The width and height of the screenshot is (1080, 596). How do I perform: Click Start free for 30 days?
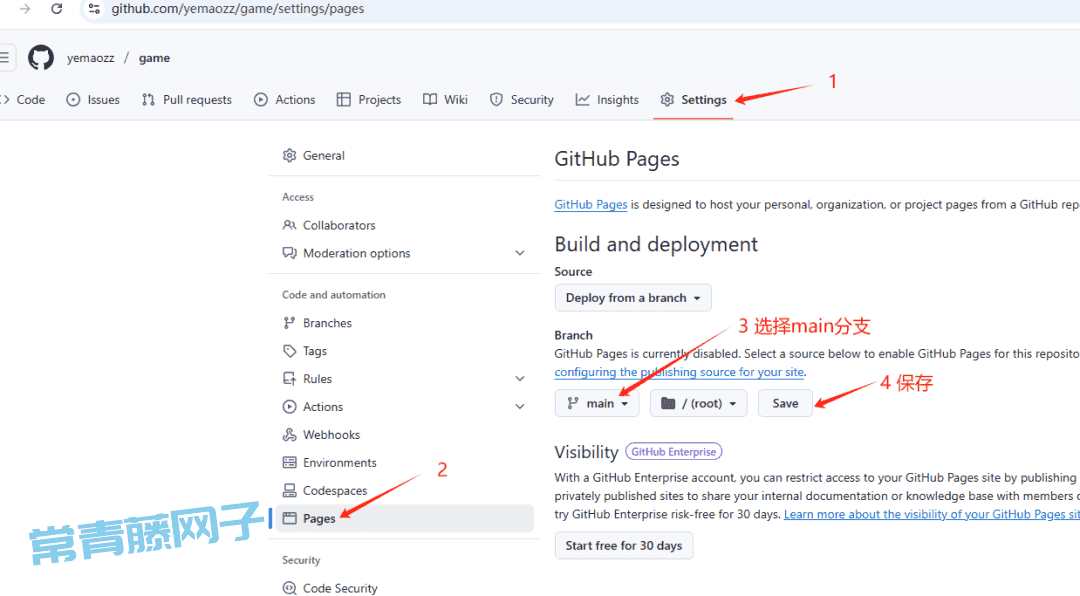(x=624, y=546)
